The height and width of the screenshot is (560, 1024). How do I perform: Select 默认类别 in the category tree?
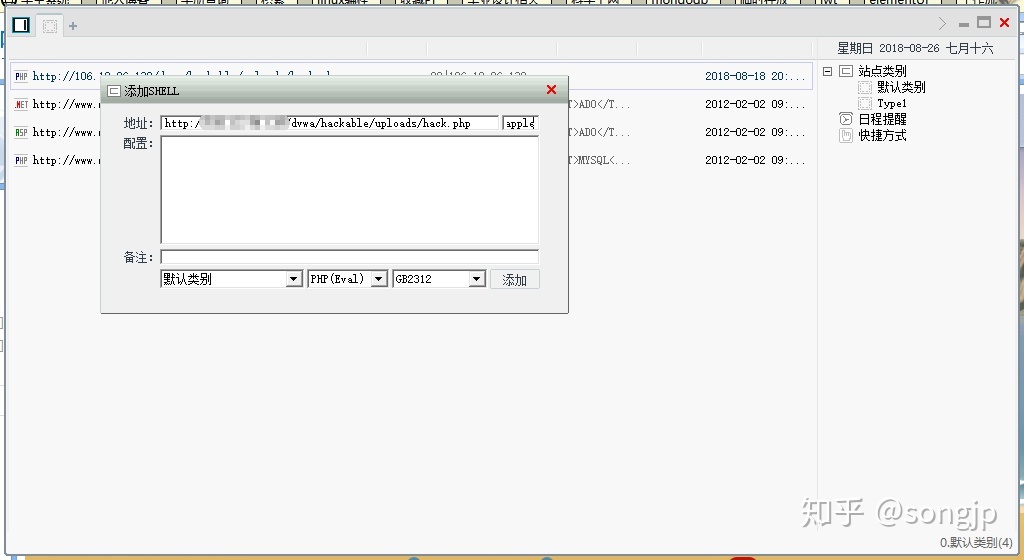click(900, 87)
